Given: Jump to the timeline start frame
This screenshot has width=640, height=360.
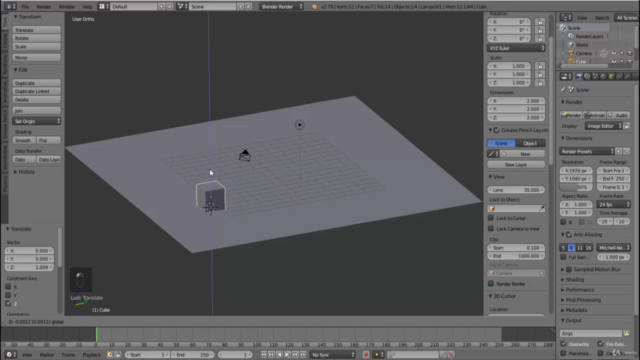Looking at the screenshot, I should point(264,355).
